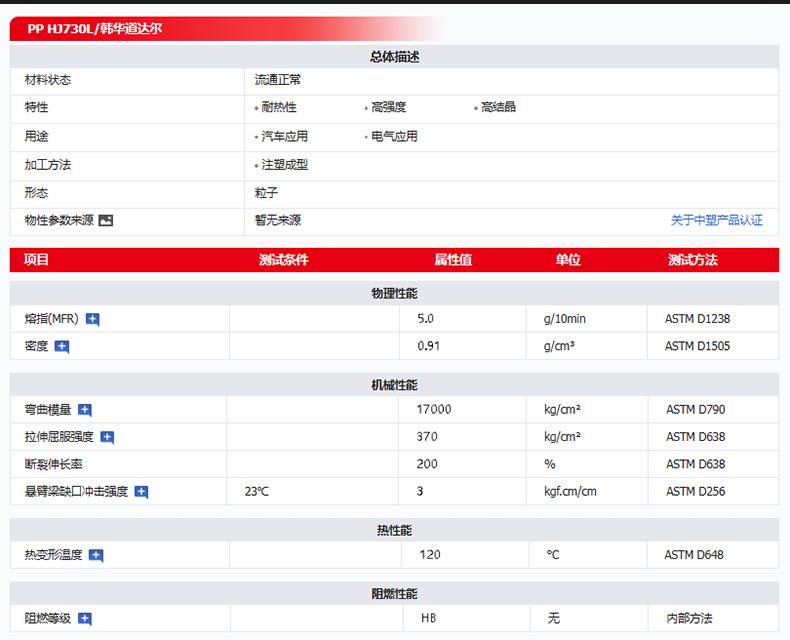Screen dimensions: 790x640
Task: Select the 电气应用 usage tag
Action: coord(394,136)
